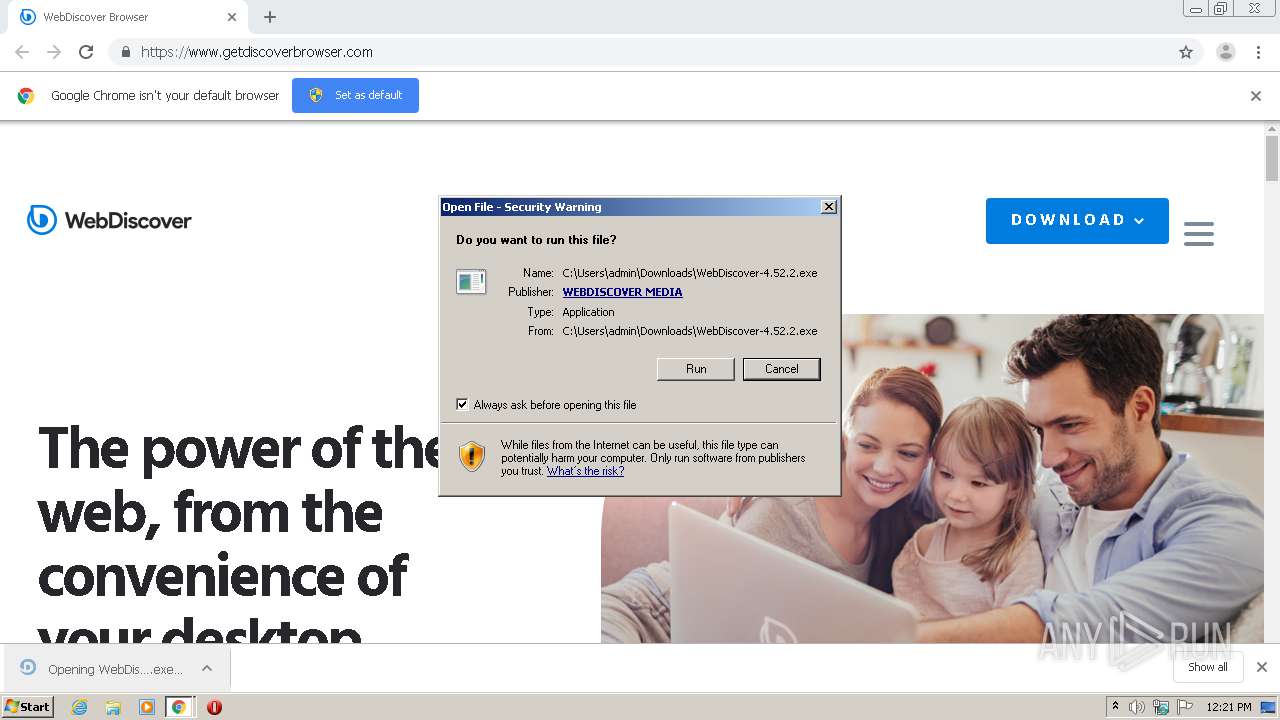The height and width of the screenshot is (720, 1280).
Task: Open the hamburger menu on the page
Action: (1199, 233)
